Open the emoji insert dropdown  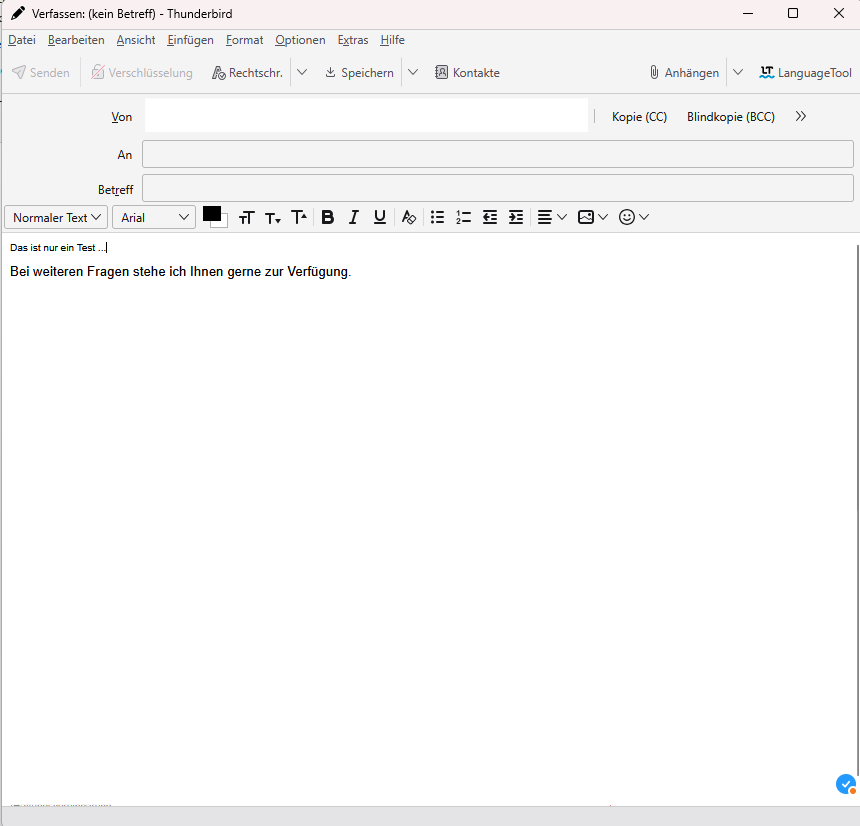point(634,217)
